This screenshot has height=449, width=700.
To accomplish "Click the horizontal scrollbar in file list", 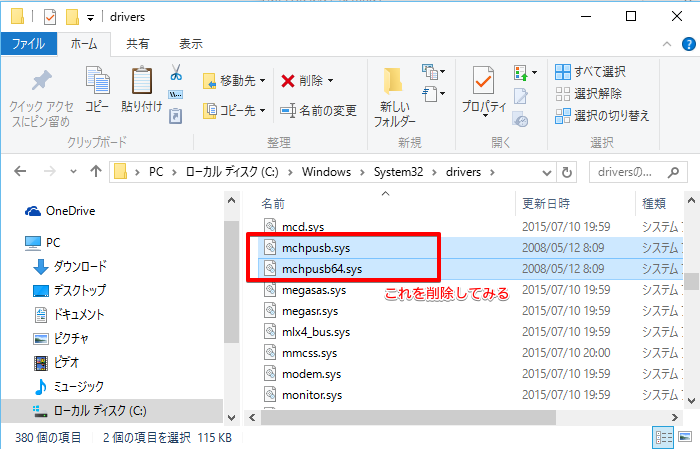I will click(x=408, y=418).
